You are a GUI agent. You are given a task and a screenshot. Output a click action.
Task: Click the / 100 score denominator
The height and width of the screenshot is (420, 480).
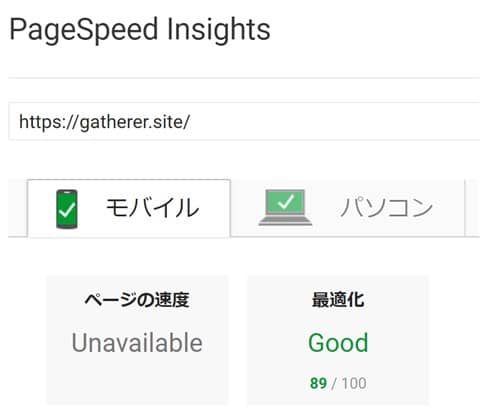click(349, 383)
